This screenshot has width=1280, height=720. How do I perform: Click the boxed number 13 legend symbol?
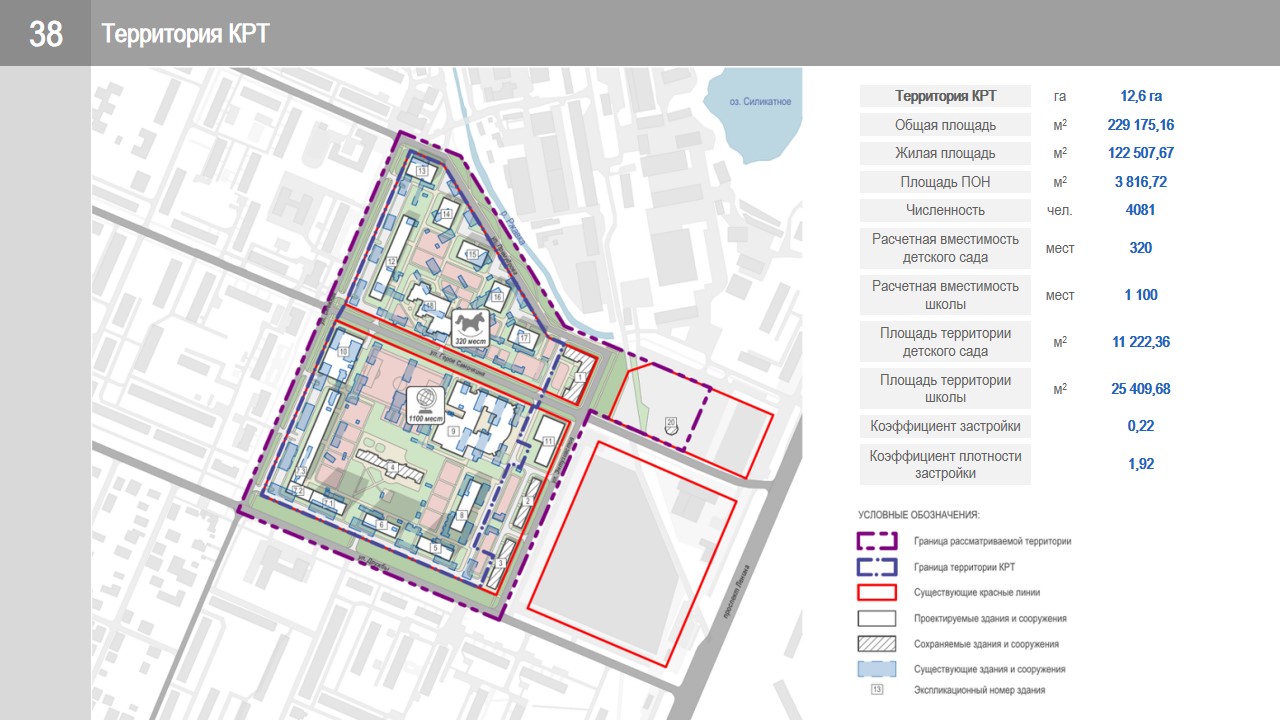point(876,690)
